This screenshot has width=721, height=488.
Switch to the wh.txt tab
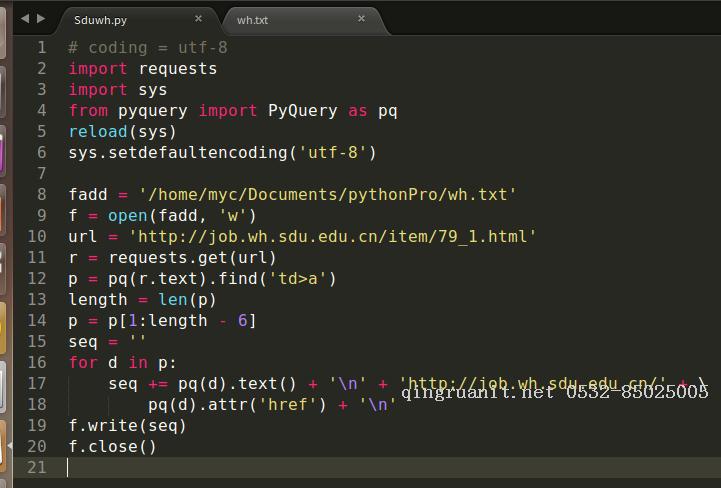(x=253, y=19)
